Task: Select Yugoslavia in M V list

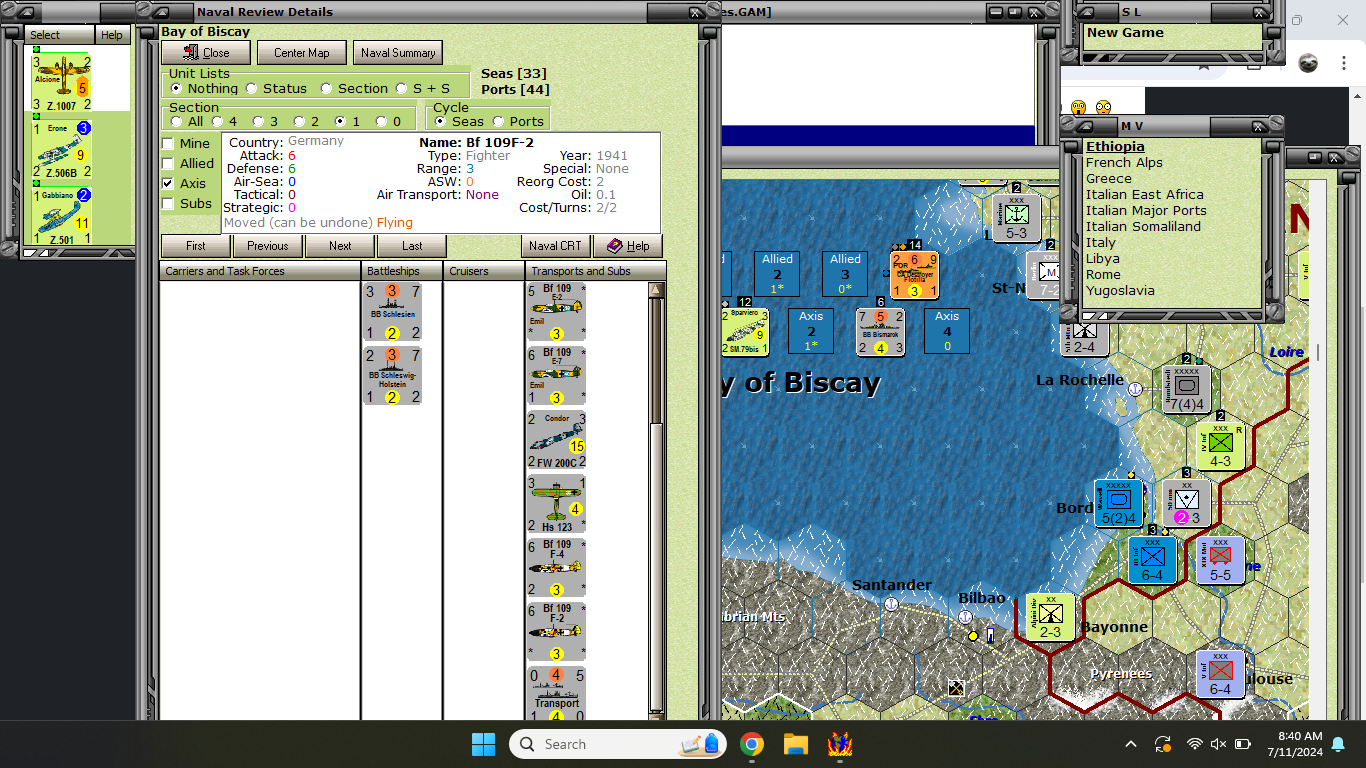Action: tap(1120, 291)
